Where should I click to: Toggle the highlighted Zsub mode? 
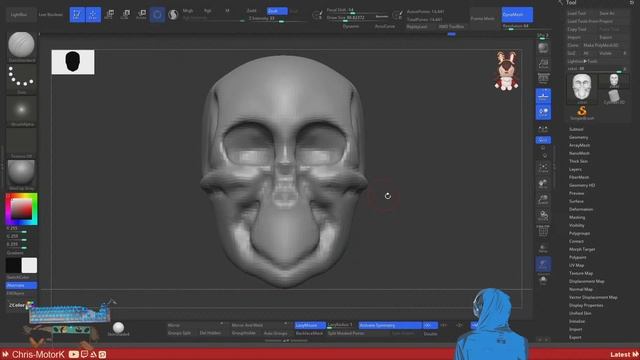click(277, 11)
